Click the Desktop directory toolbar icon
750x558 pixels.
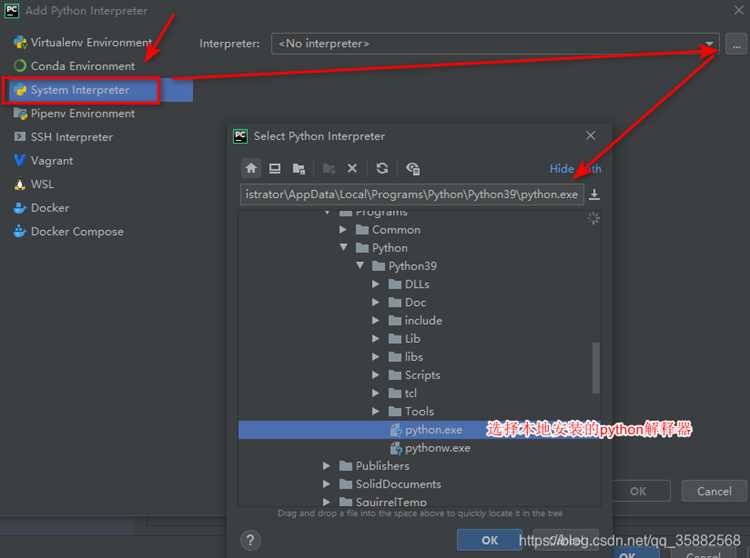tap(275, 168)
